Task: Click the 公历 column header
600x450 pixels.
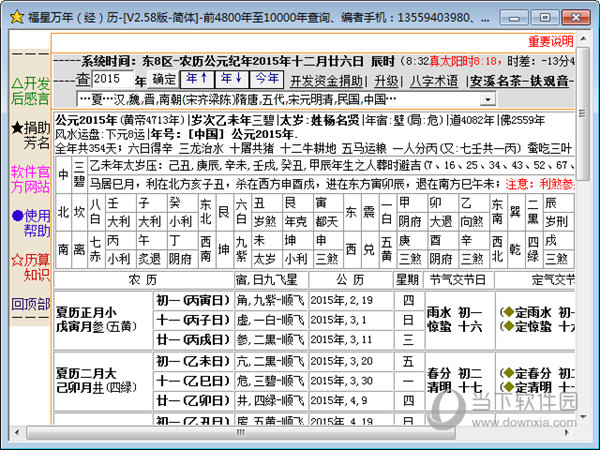Action: pos(350,280)
